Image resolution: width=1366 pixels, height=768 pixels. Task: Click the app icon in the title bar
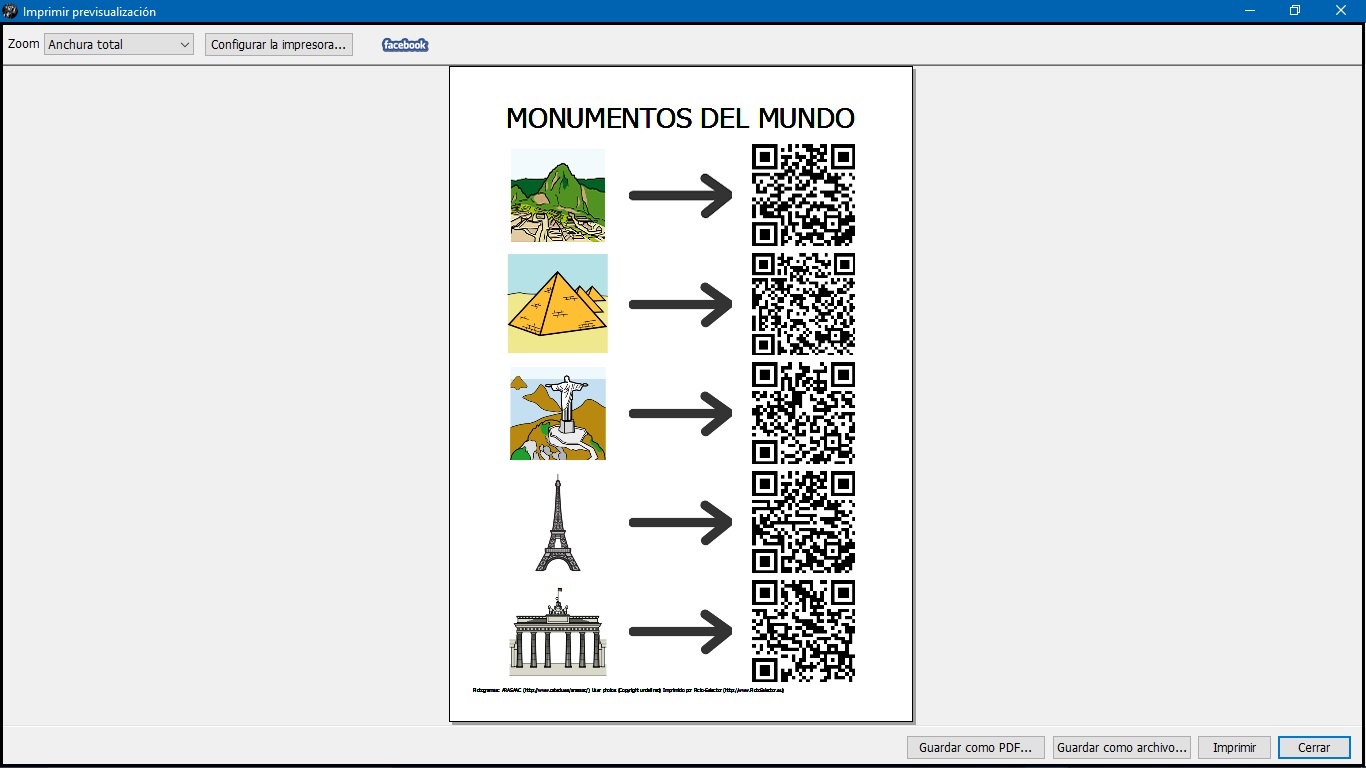11,11
